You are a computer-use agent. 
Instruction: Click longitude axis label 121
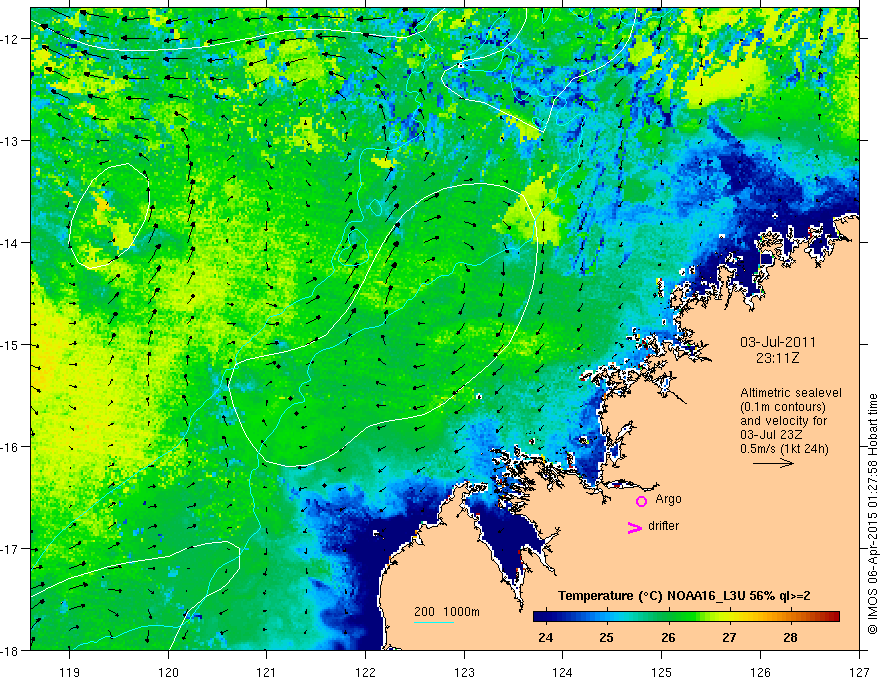coord(267,672)
